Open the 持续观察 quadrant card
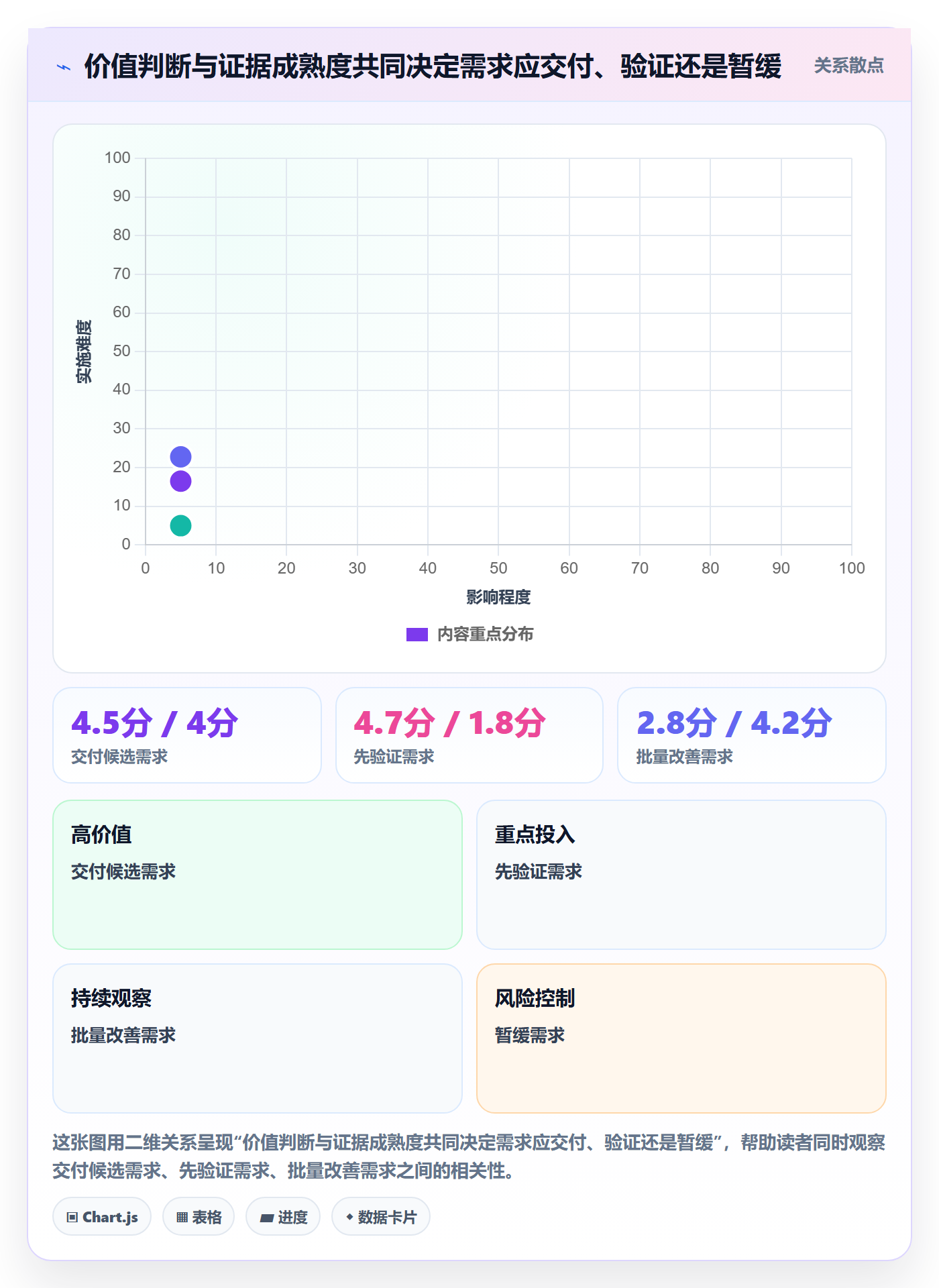 (258, 1038)
